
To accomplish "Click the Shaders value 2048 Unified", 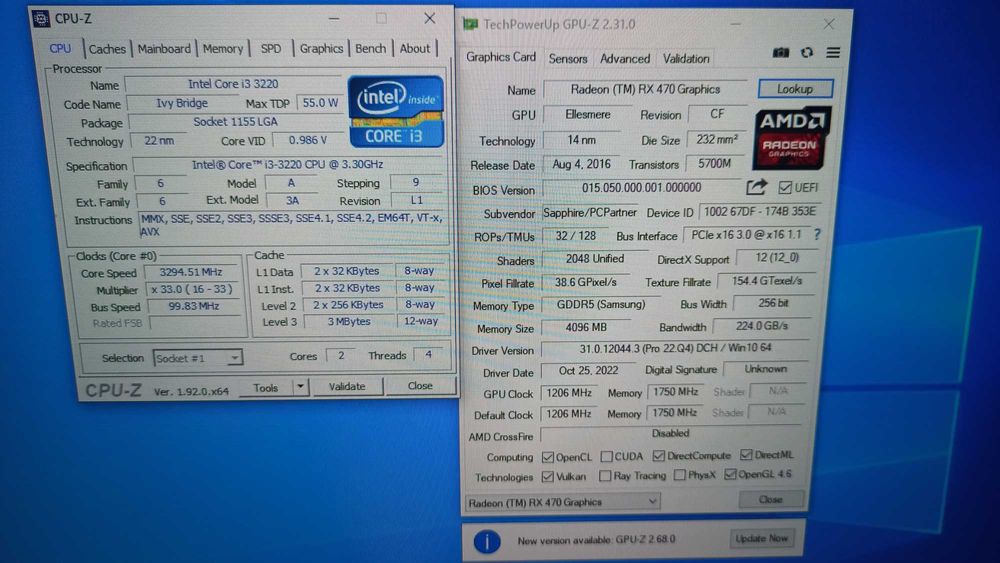I will (x=594, y=259).
